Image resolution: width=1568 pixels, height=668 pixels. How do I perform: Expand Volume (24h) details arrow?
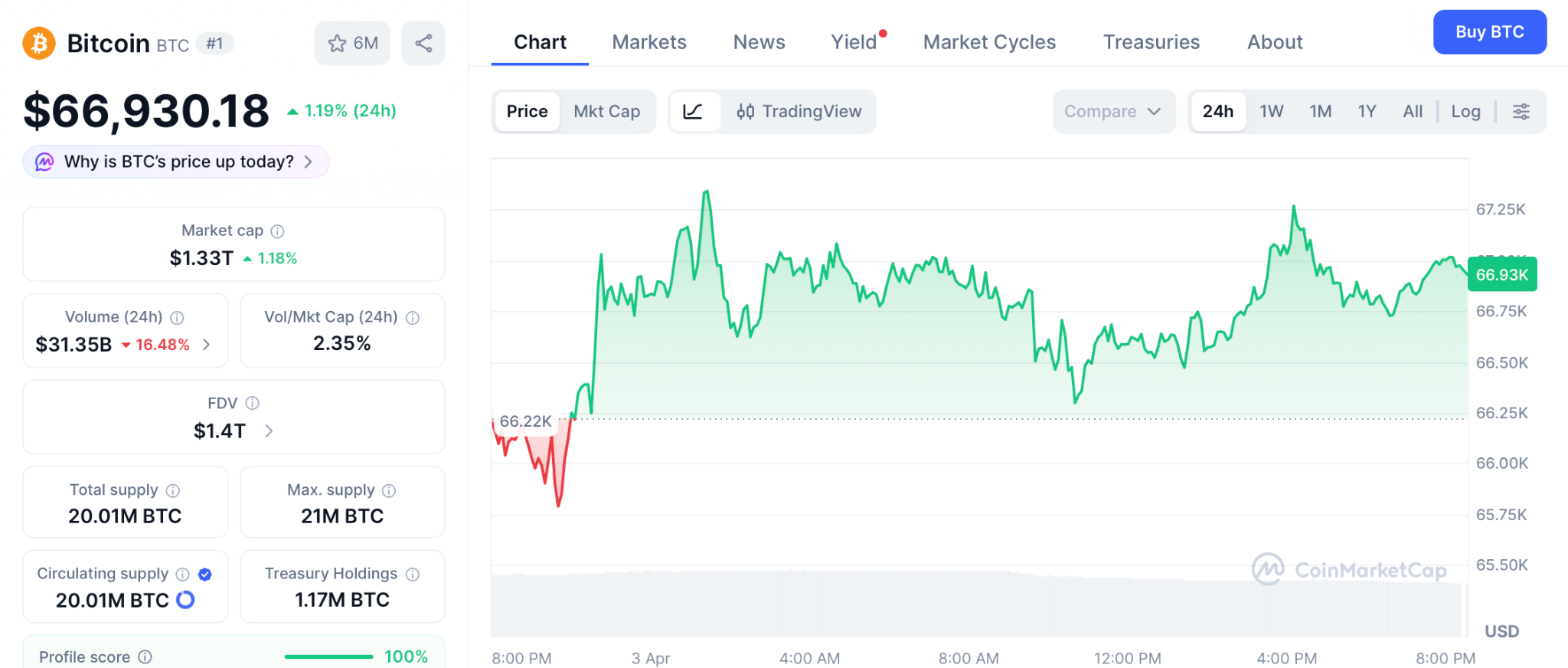(x=206, y=345)
